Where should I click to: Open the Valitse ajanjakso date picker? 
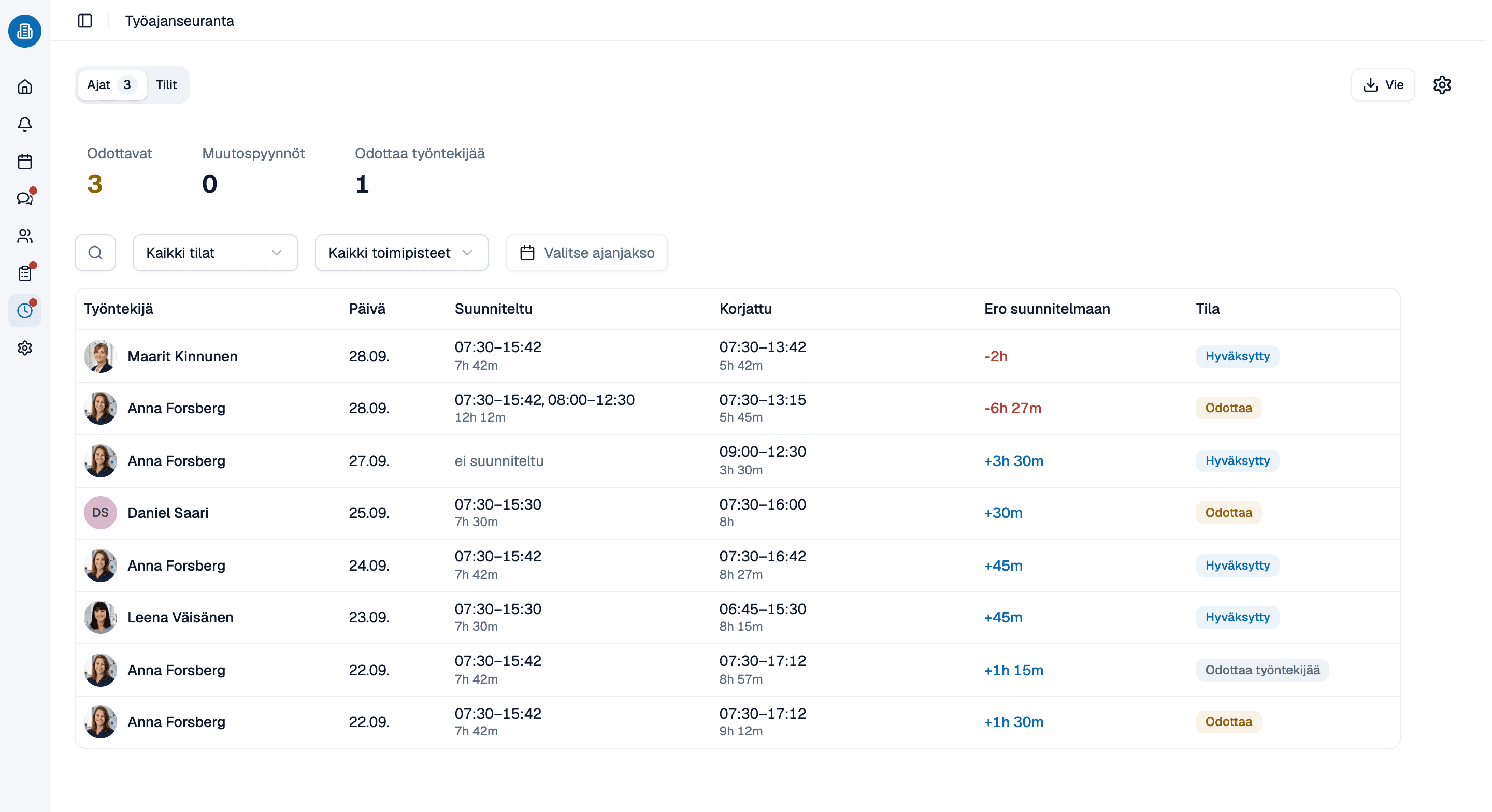pyautogui.click(x=587, y=253)
